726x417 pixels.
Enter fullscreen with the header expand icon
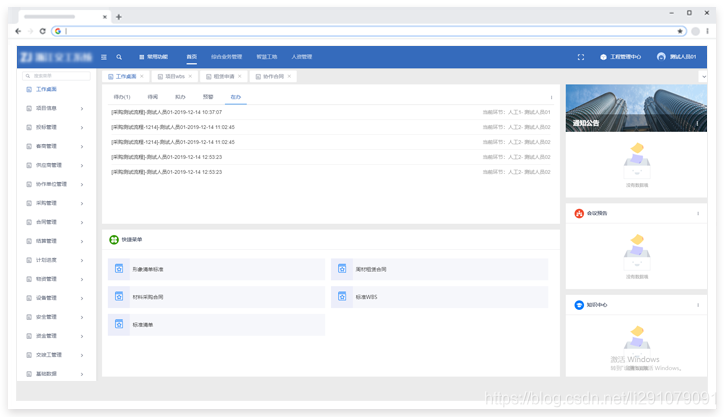coord(581,57)
